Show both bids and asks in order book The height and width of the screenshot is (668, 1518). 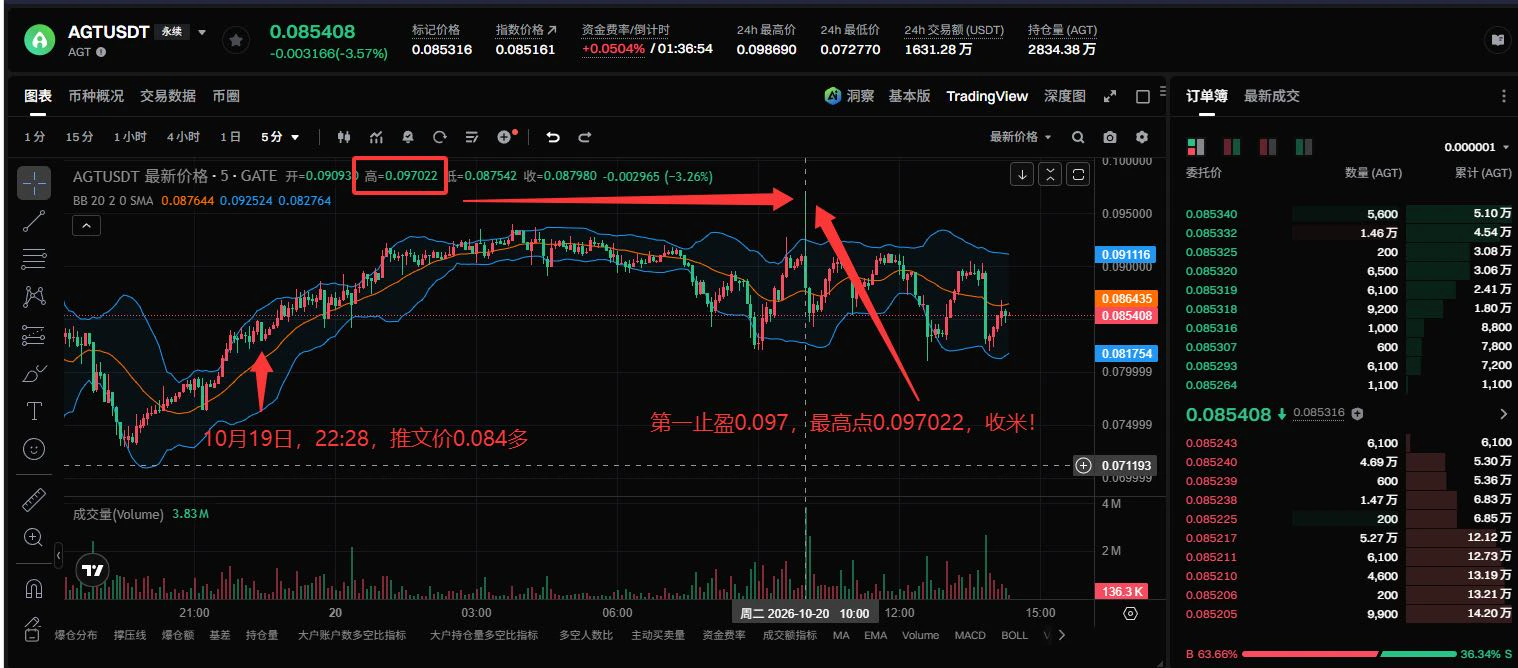pyautogui.click(x=1196, y=147)
